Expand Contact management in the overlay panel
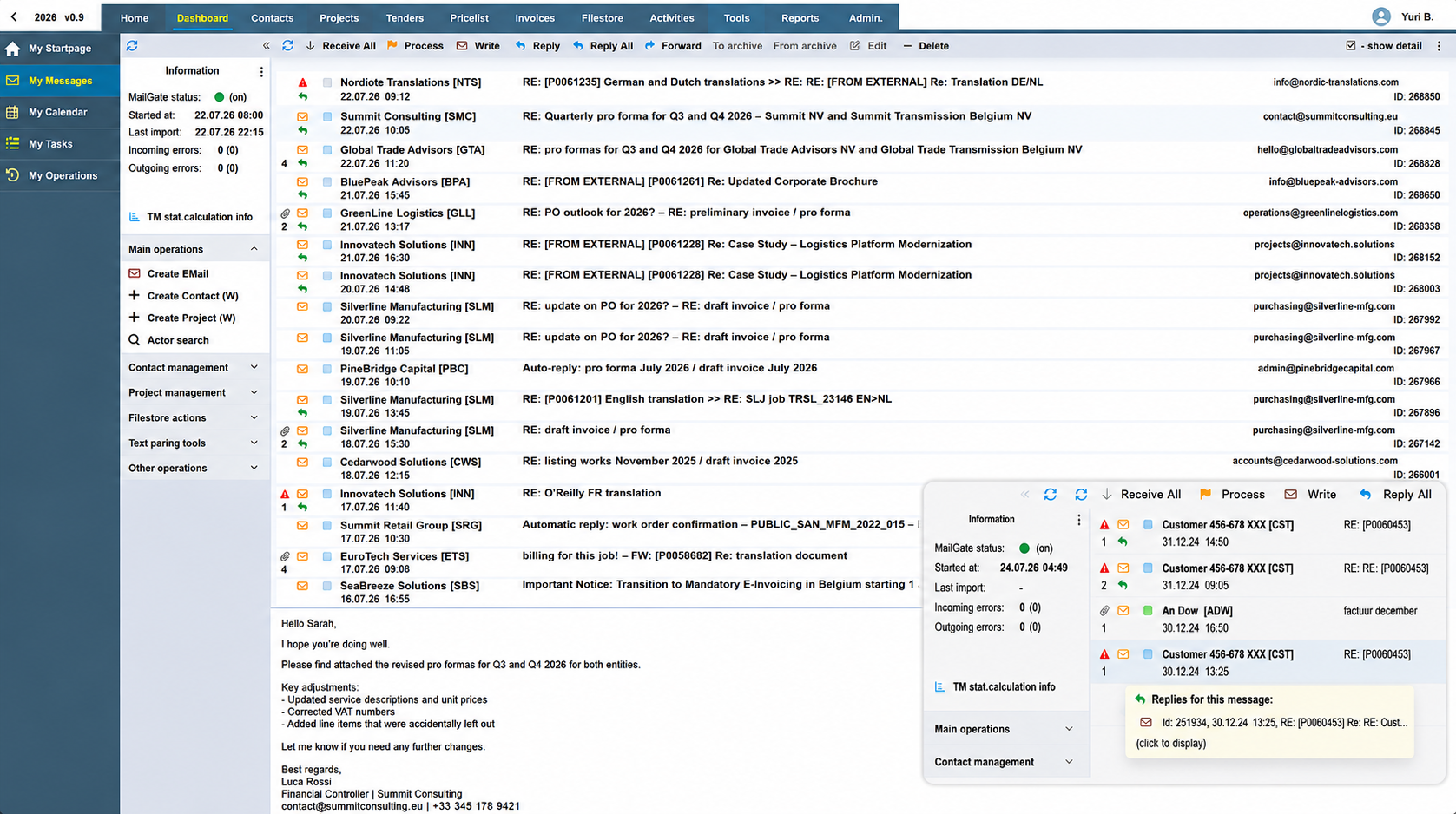The width and height of the screenshot is (1456, 814). pos(1069,762)
